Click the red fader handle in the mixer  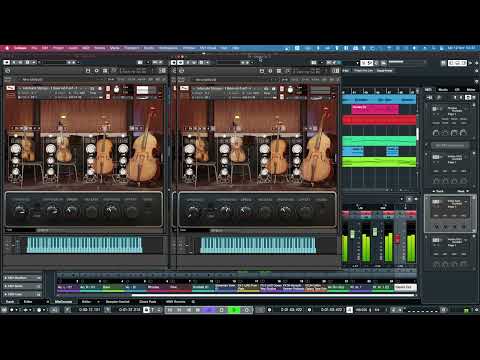(x=397, y=238)
